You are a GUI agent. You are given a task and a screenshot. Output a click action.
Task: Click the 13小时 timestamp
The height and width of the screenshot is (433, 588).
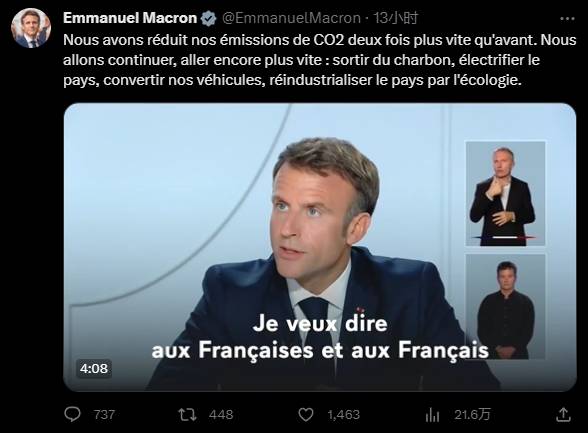point(395,18)
